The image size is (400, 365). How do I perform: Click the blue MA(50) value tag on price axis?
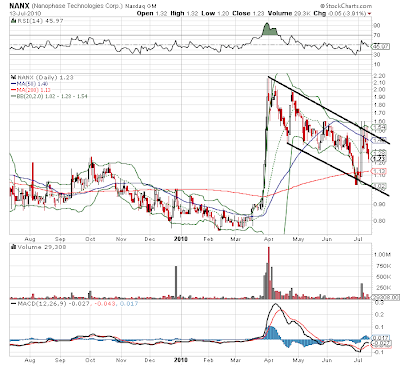[380, 139]
